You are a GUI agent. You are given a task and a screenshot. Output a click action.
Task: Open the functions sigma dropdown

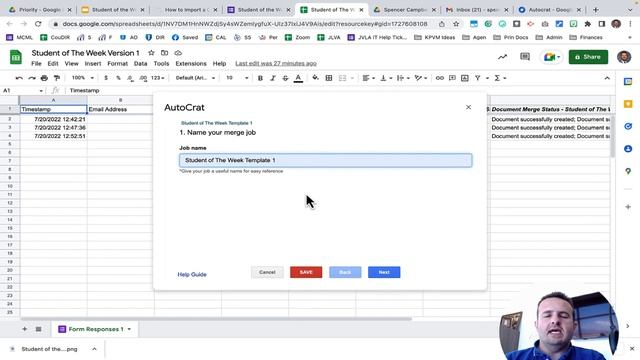point(500,78)
